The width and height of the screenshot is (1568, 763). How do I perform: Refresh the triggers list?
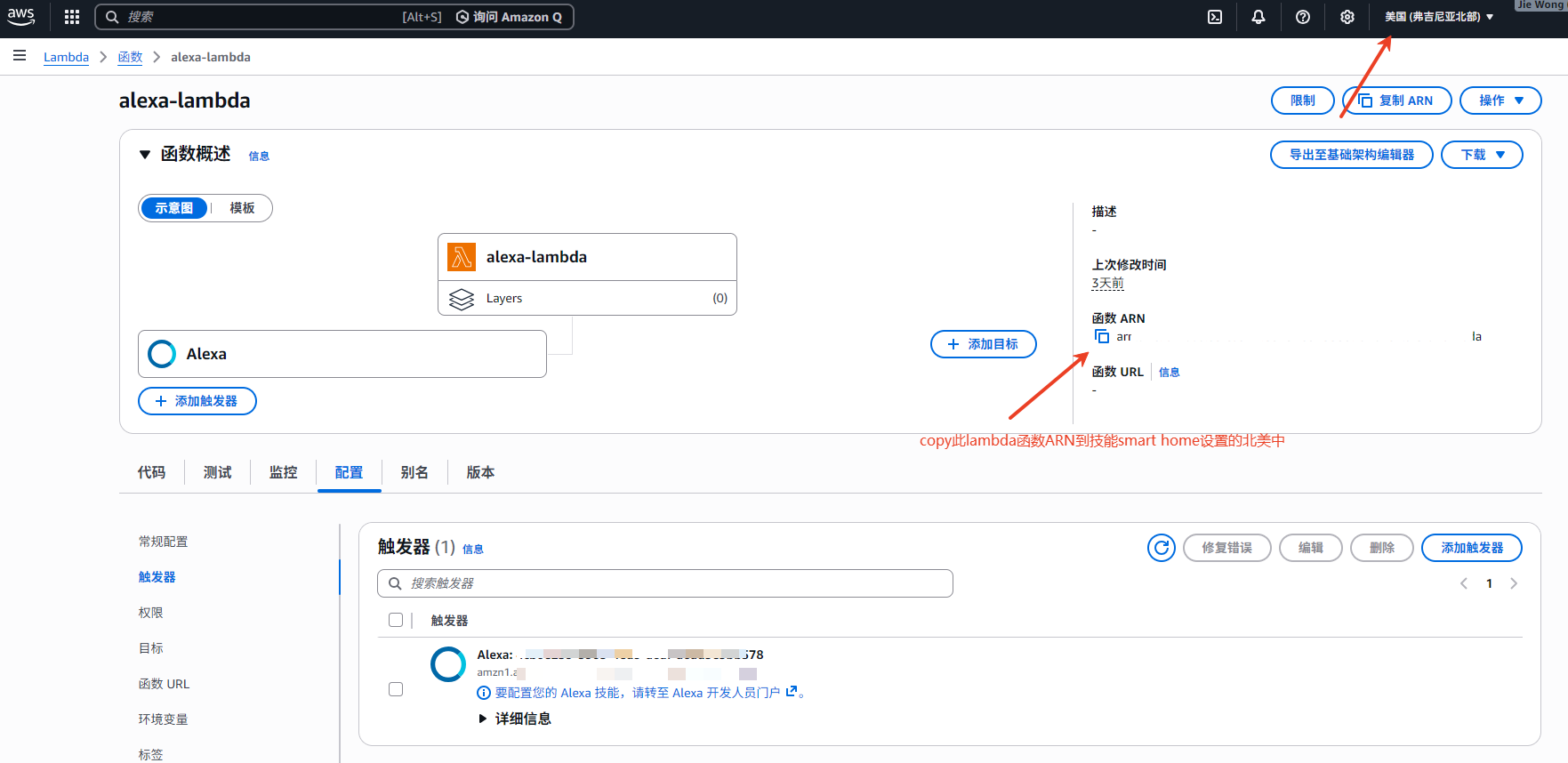point(1162,548)
